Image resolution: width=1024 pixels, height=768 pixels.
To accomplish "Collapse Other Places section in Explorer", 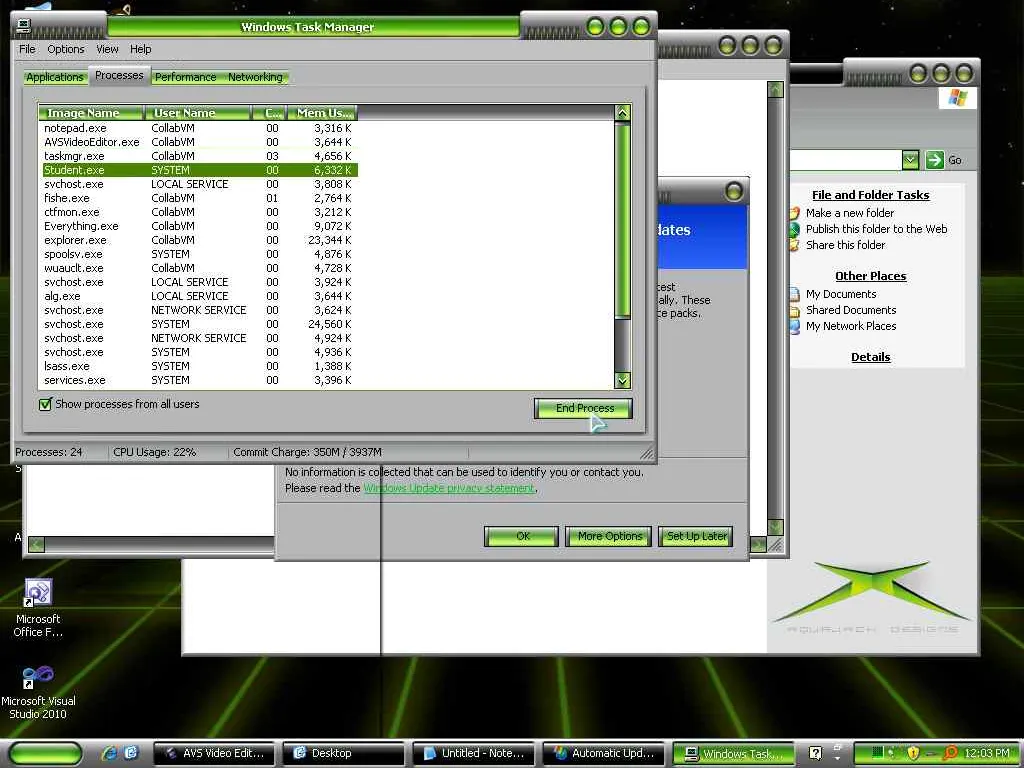I will coord(871,276).
